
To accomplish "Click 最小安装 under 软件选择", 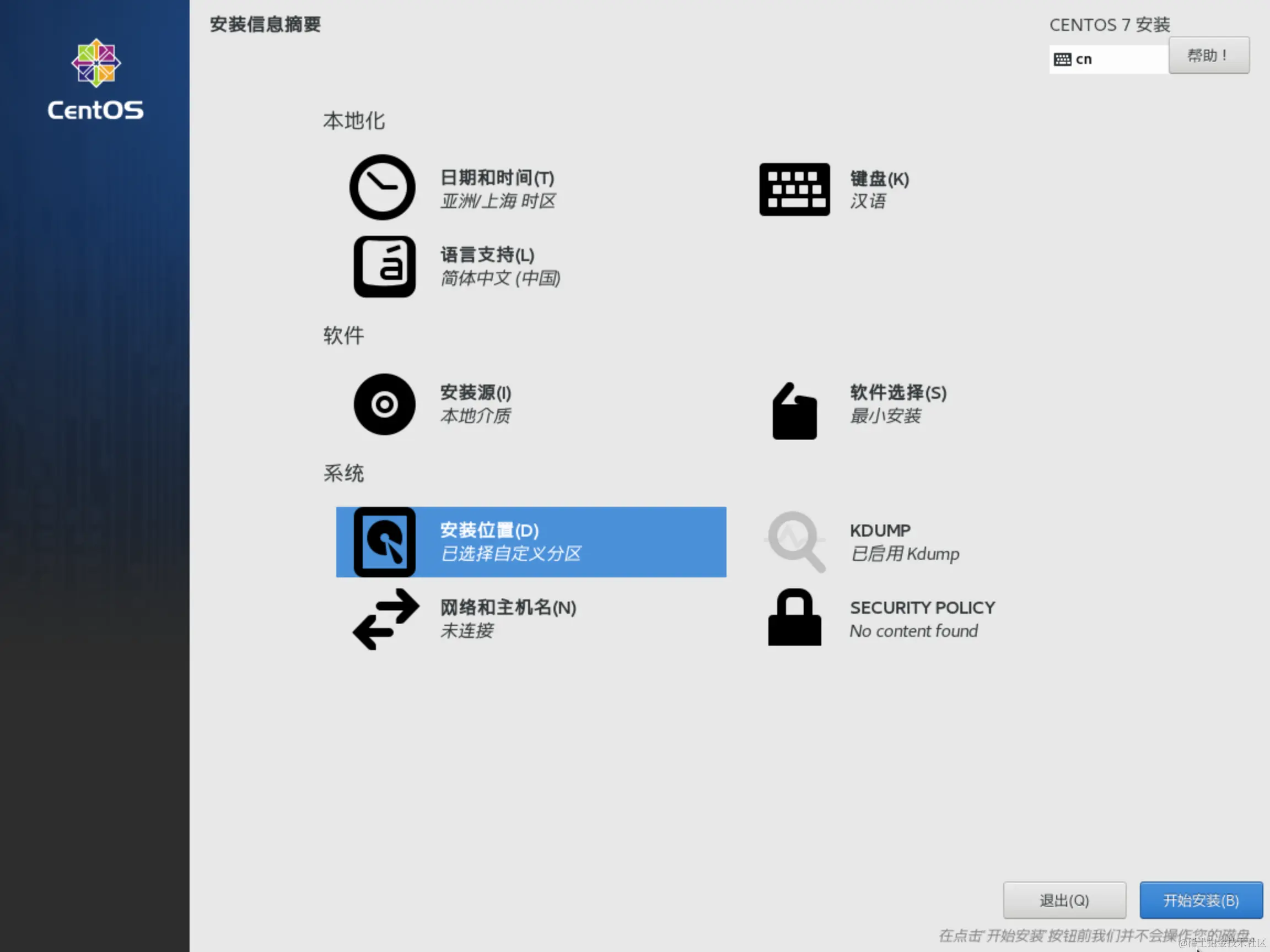I will 884,416.
